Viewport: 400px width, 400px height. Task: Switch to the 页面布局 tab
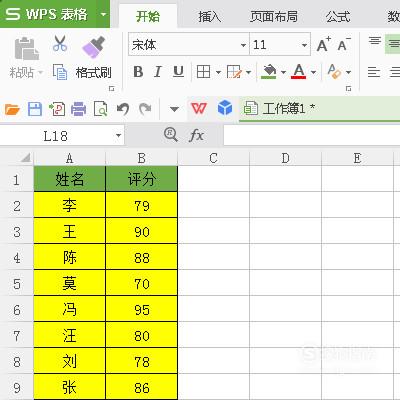click(274, 16)
